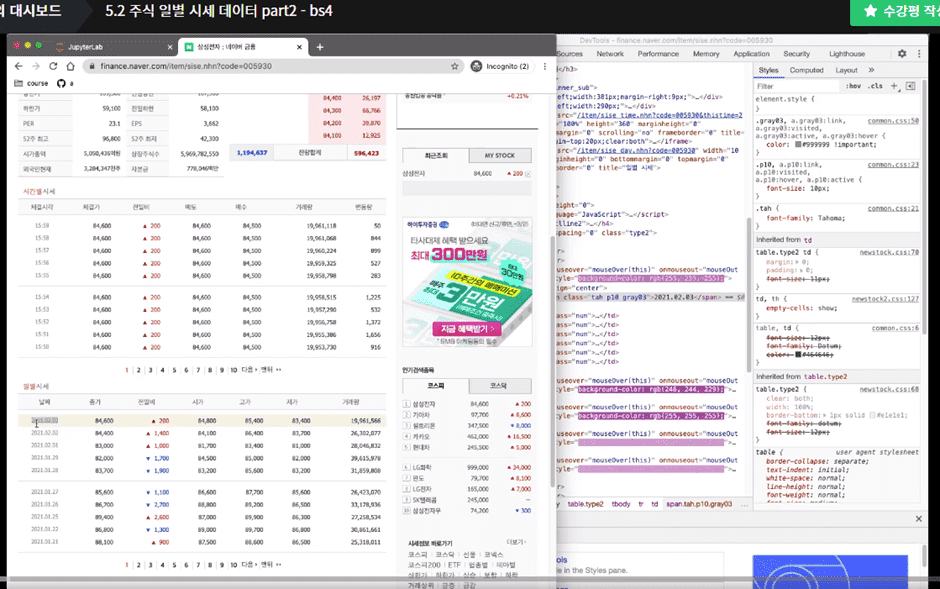Close the JupyterLab browser tab
This screenshot has height=589, width=940.
tap(170, 47)
